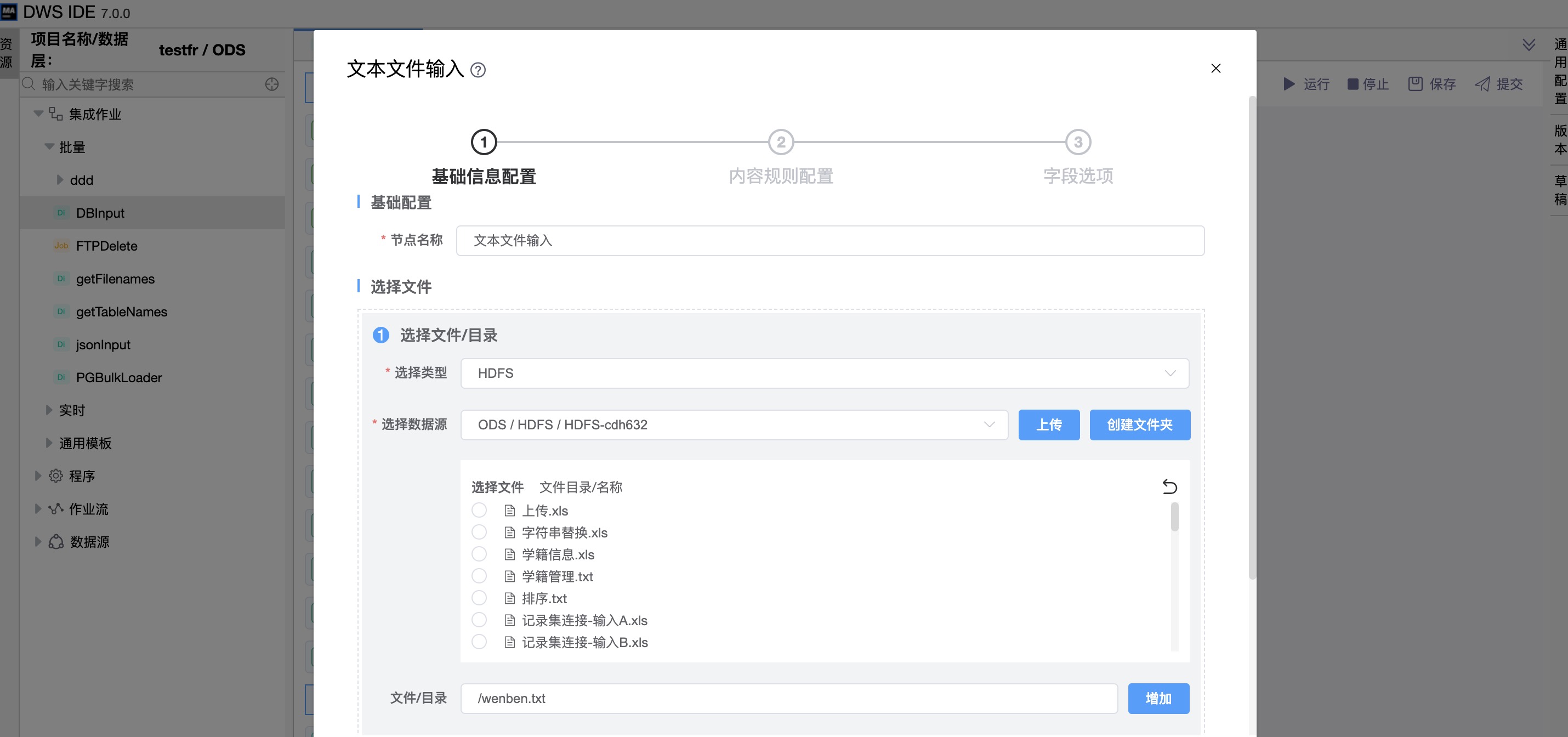This screenshot has width=1568, height=737.
Task: Open the 选择数据源 dropdown
Action: [734, 425]
